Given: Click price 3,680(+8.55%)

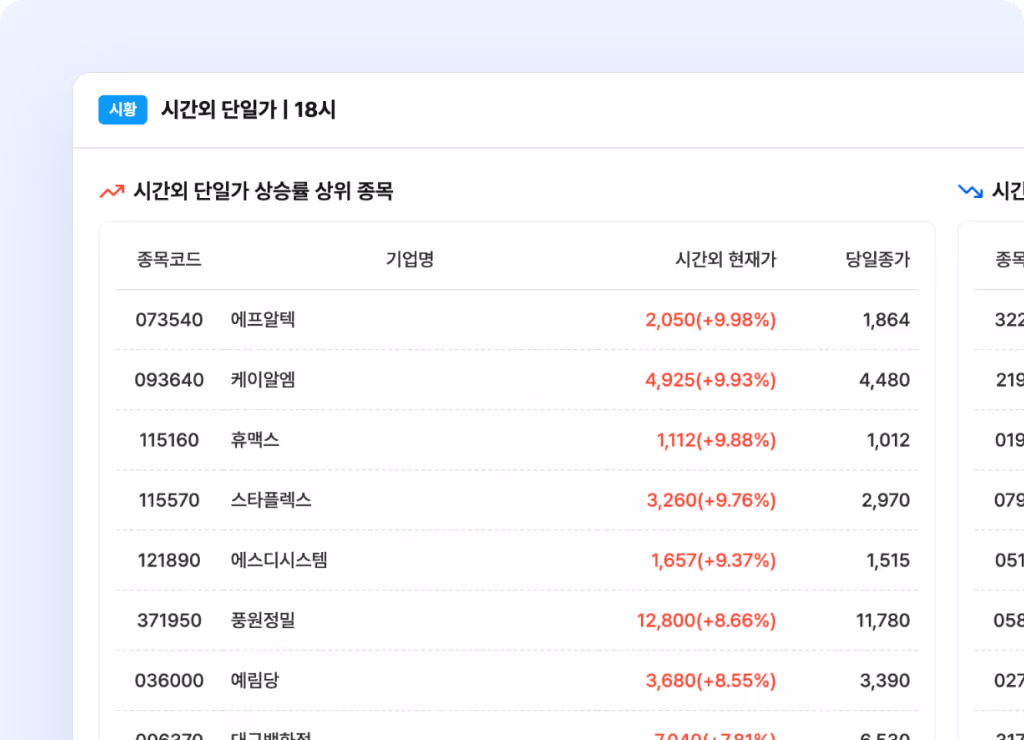Looking at the screenshot, I should (x=711, y=681).
